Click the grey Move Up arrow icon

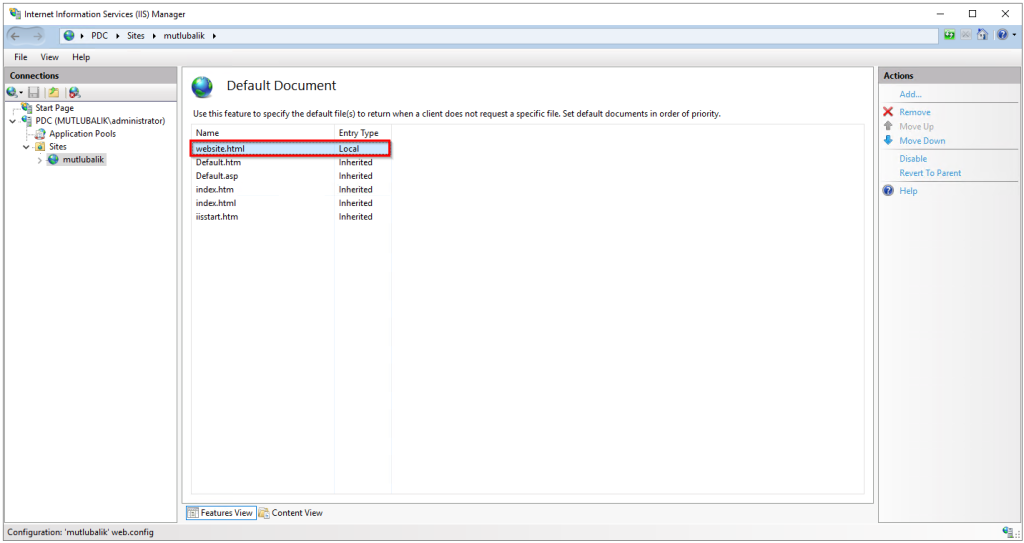888,125
